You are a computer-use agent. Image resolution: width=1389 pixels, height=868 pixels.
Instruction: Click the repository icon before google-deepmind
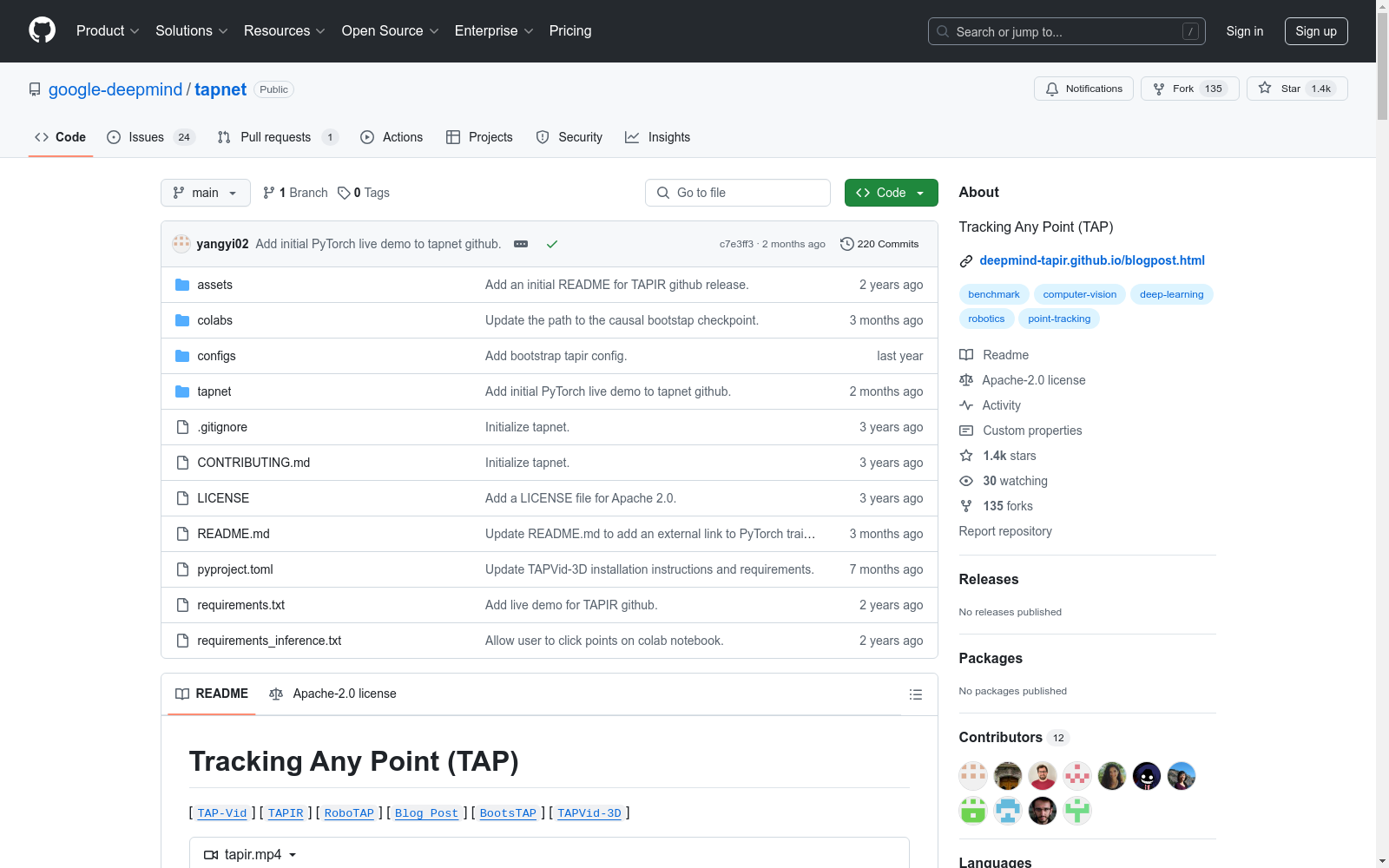point(35,89)
